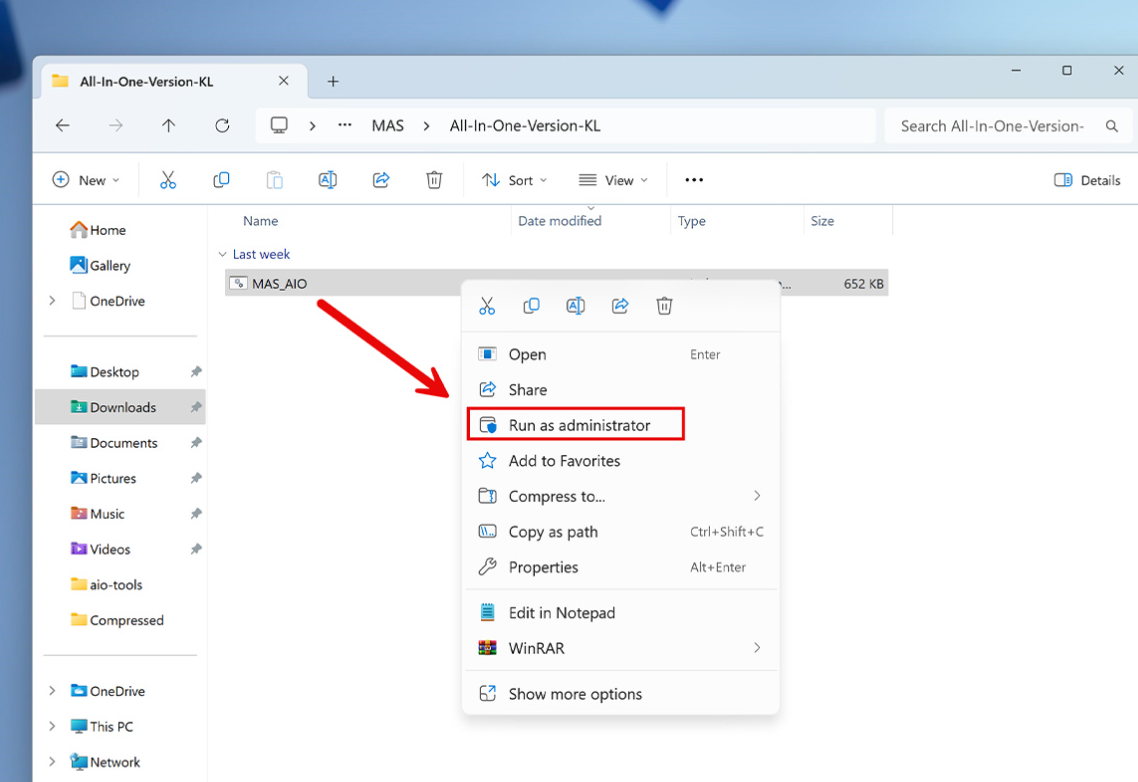Collapse the Last week group

coord(223,255)
